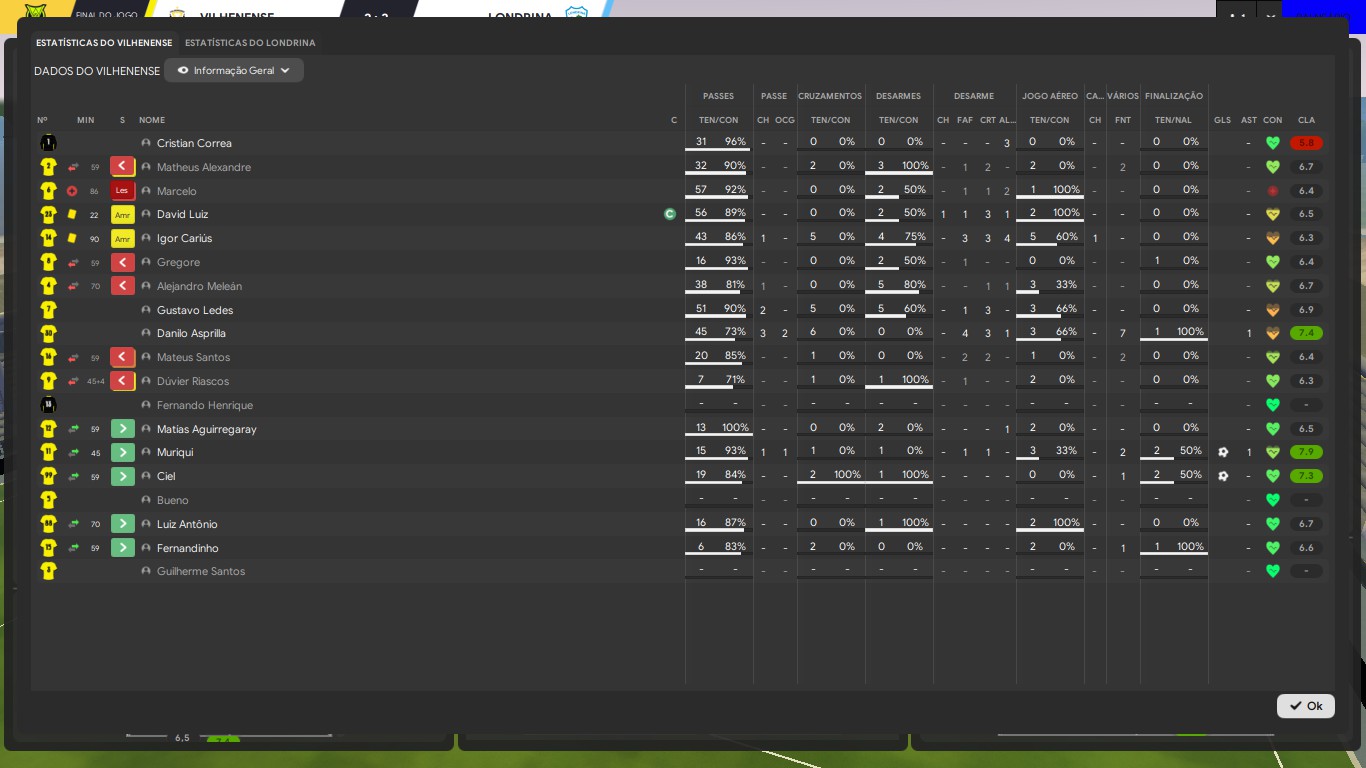Click the red substituted-off badge for Gregore
This screenshot has height=768, width=1366.
(x=122, y=262)
